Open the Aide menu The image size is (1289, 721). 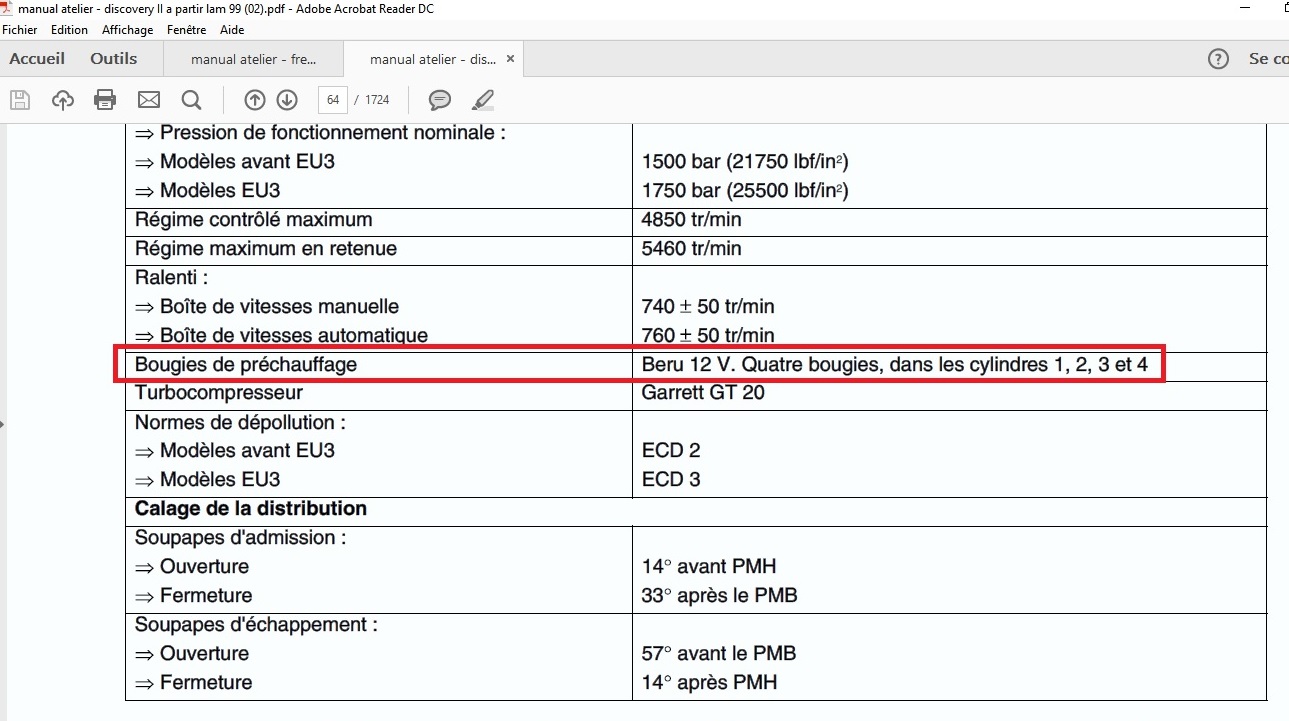click(x=232, y=30)
